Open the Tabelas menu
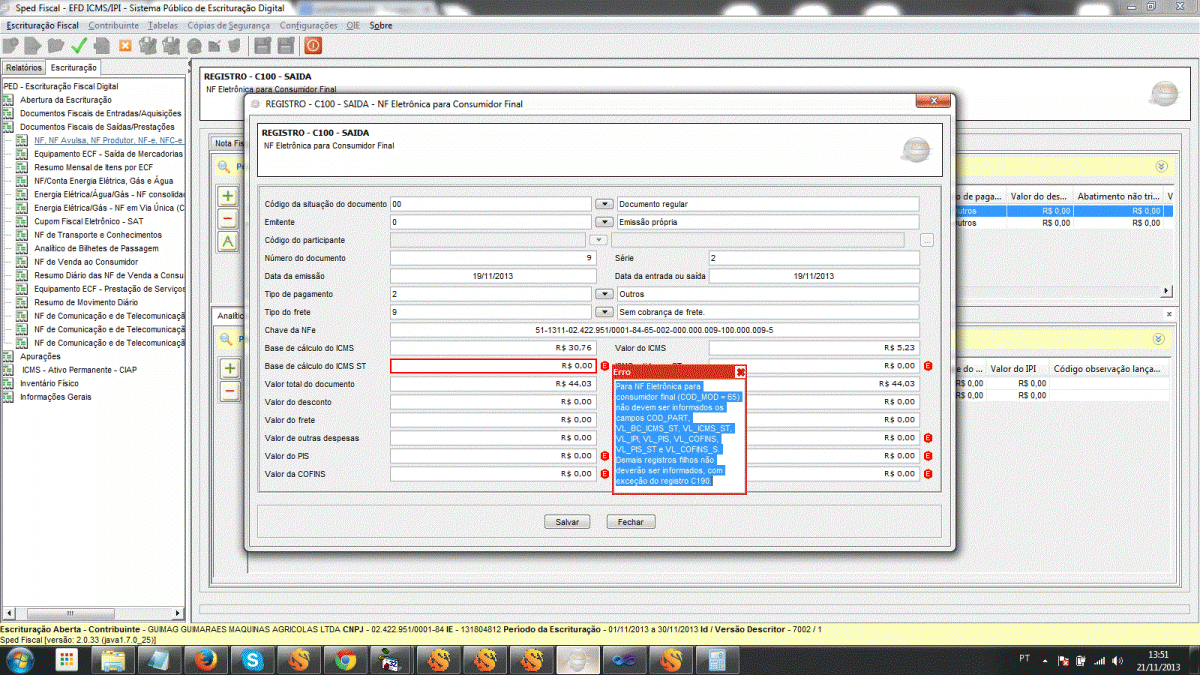This screenshot has height=675, width=1200. click(163, 24)
